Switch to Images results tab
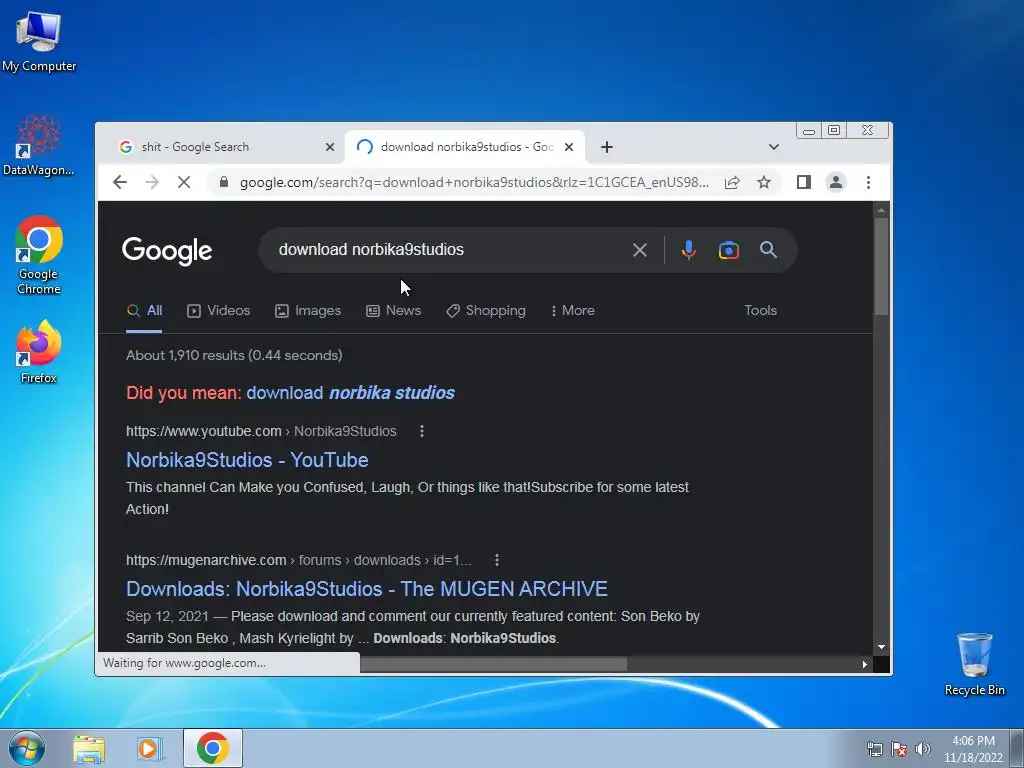The width and height of the screenshot is (1024, 768). click(308, 311)
